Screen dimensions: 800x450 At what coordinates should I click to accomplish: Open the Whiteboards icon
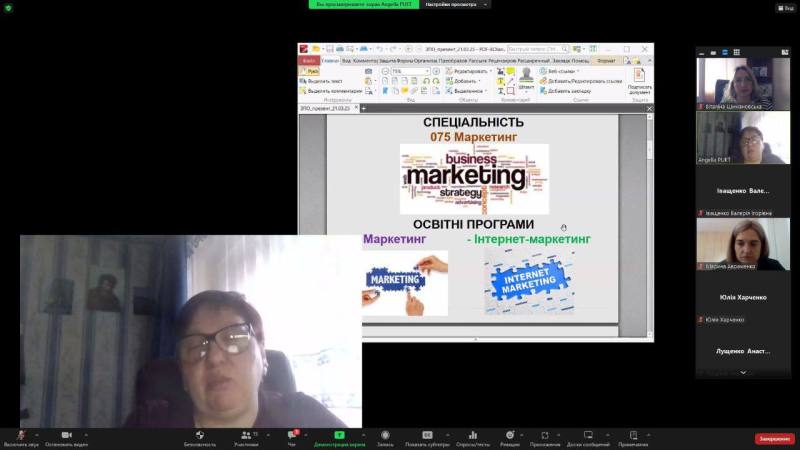pos(588,435)
